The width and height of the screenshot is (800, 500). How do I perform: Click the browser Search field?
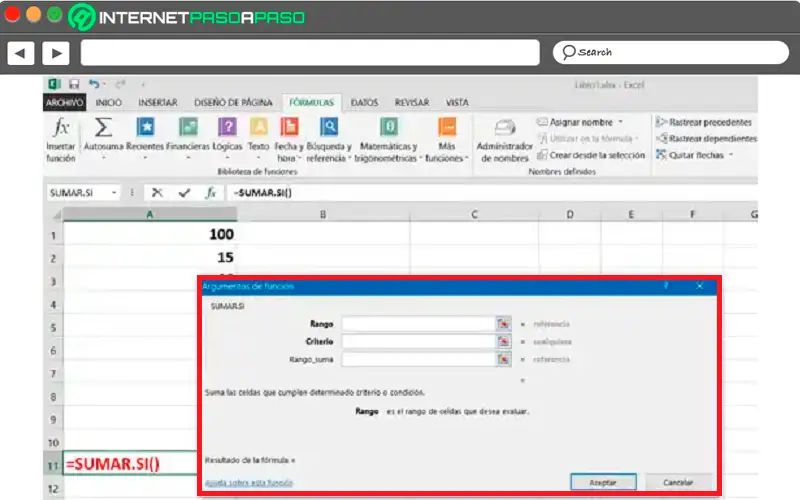(x=671, y=52)
